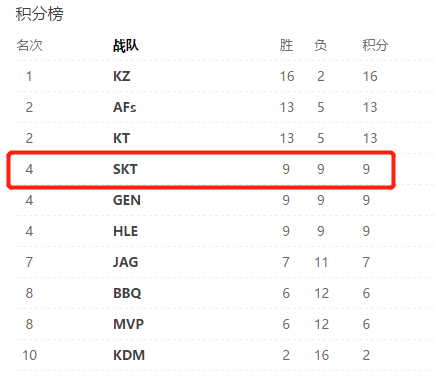Open the BBQ team entry

(x=127, y=293)
